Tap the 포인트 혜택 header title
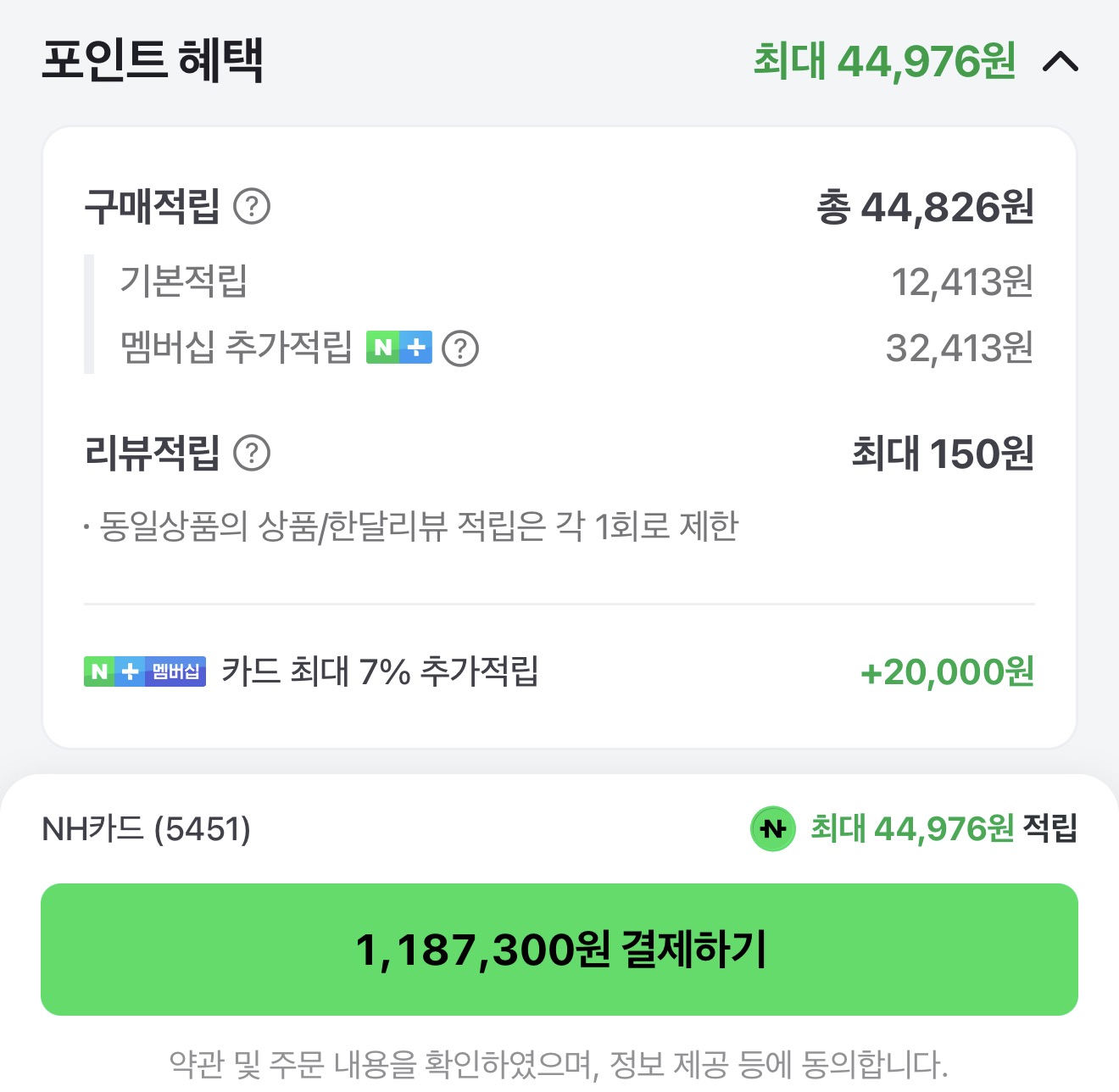The height and width of the screenshot is (1092, 1119). tap(153, 61)
